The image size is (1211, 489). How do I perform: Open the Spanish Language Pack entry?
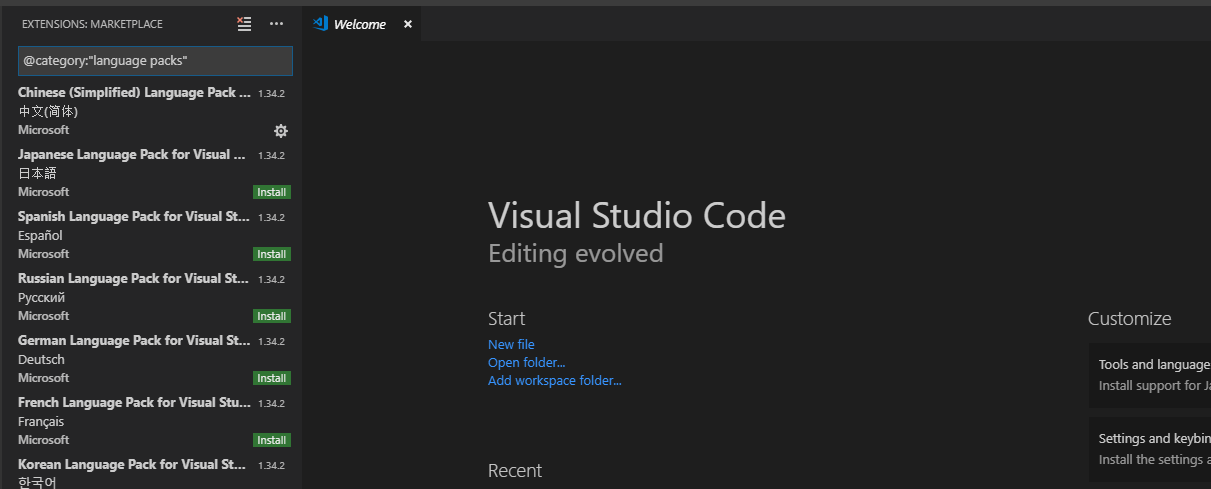(x=151, y=235)
